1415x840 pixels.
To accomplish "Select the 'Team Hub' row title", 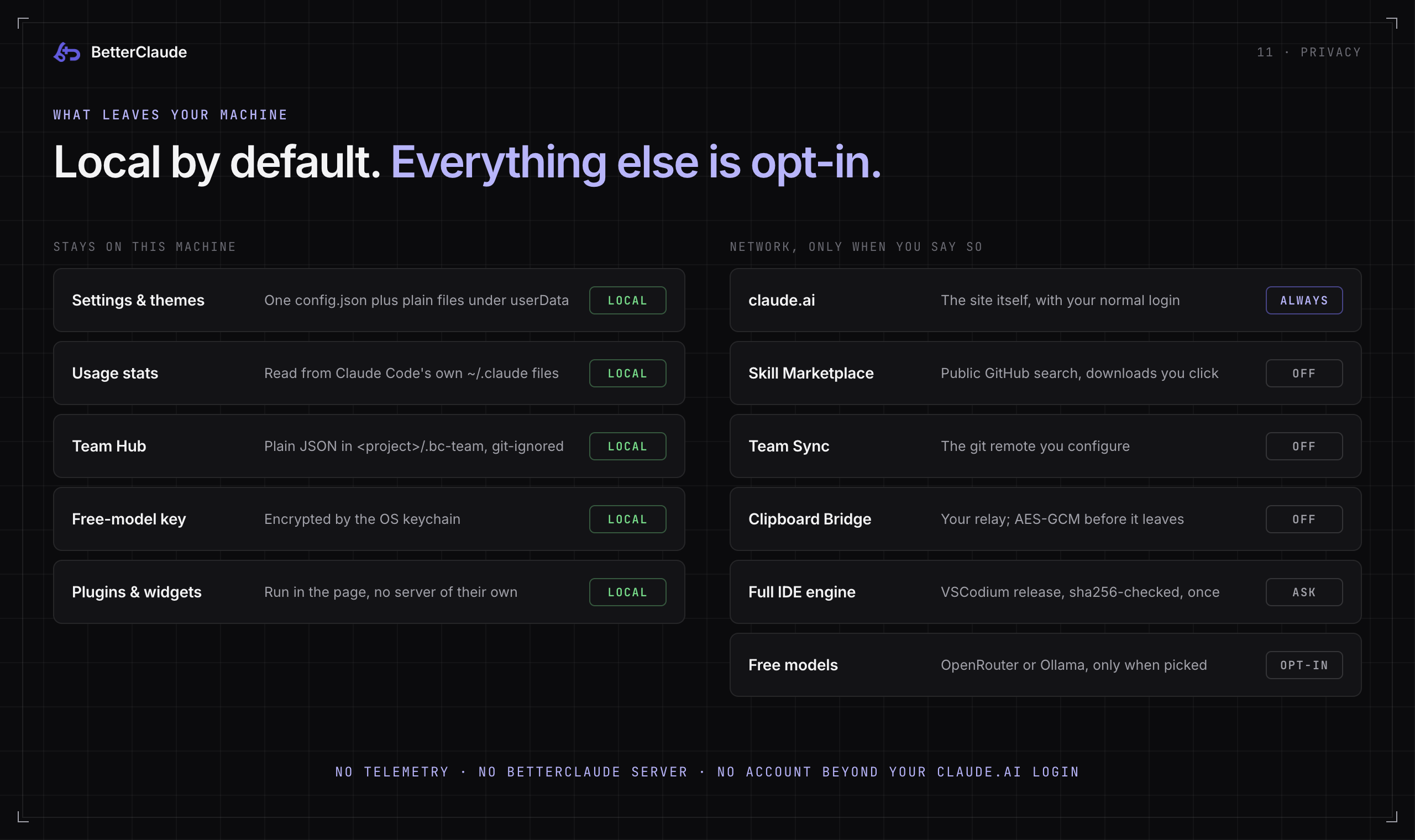I will 109,447.
